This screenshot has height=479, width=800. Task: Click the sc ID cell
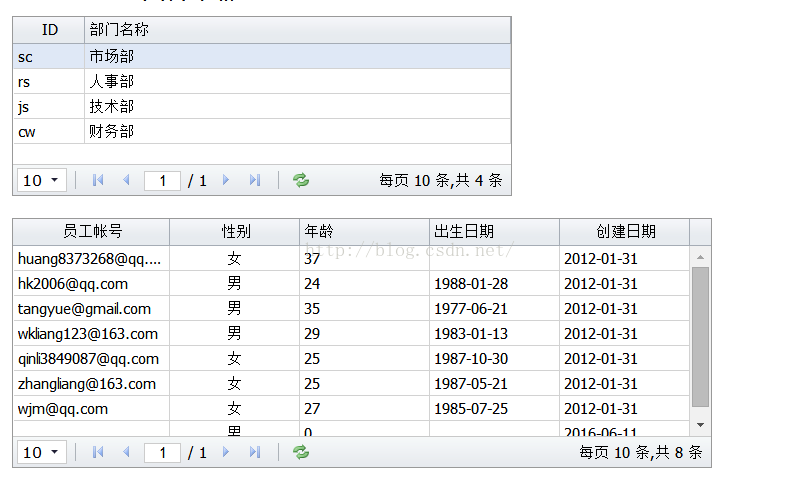tap(49, 56)
